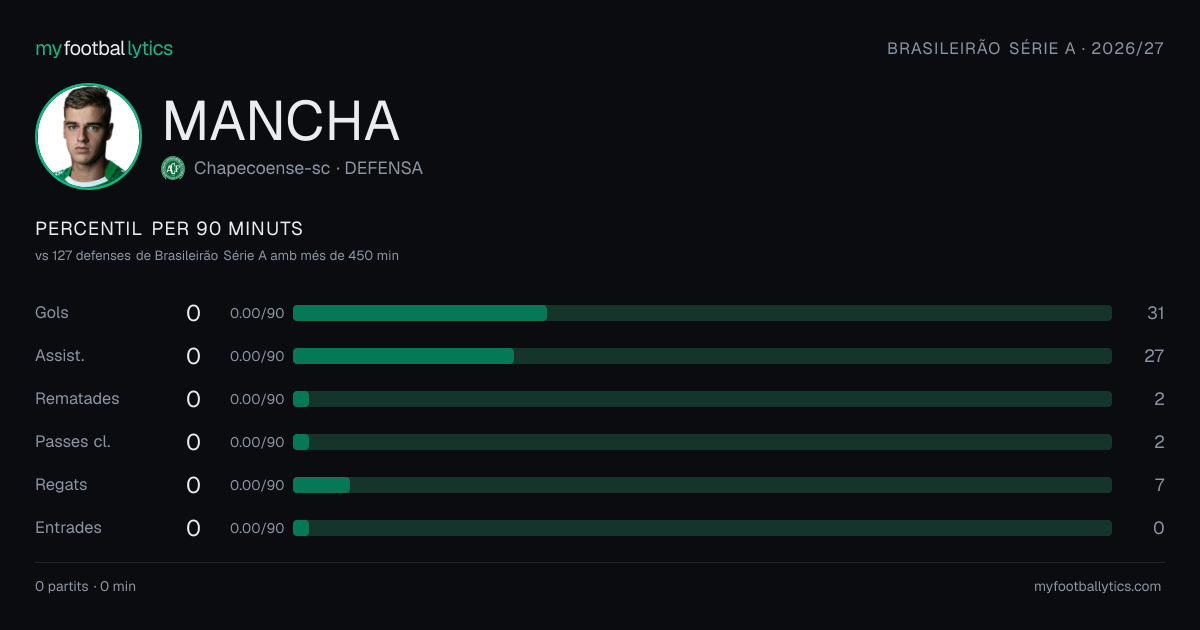Viewport: 1200px width, 630px height.
Task: Click the Brasileirão Série A 2026/27 label
Action: coord(1026,49)
